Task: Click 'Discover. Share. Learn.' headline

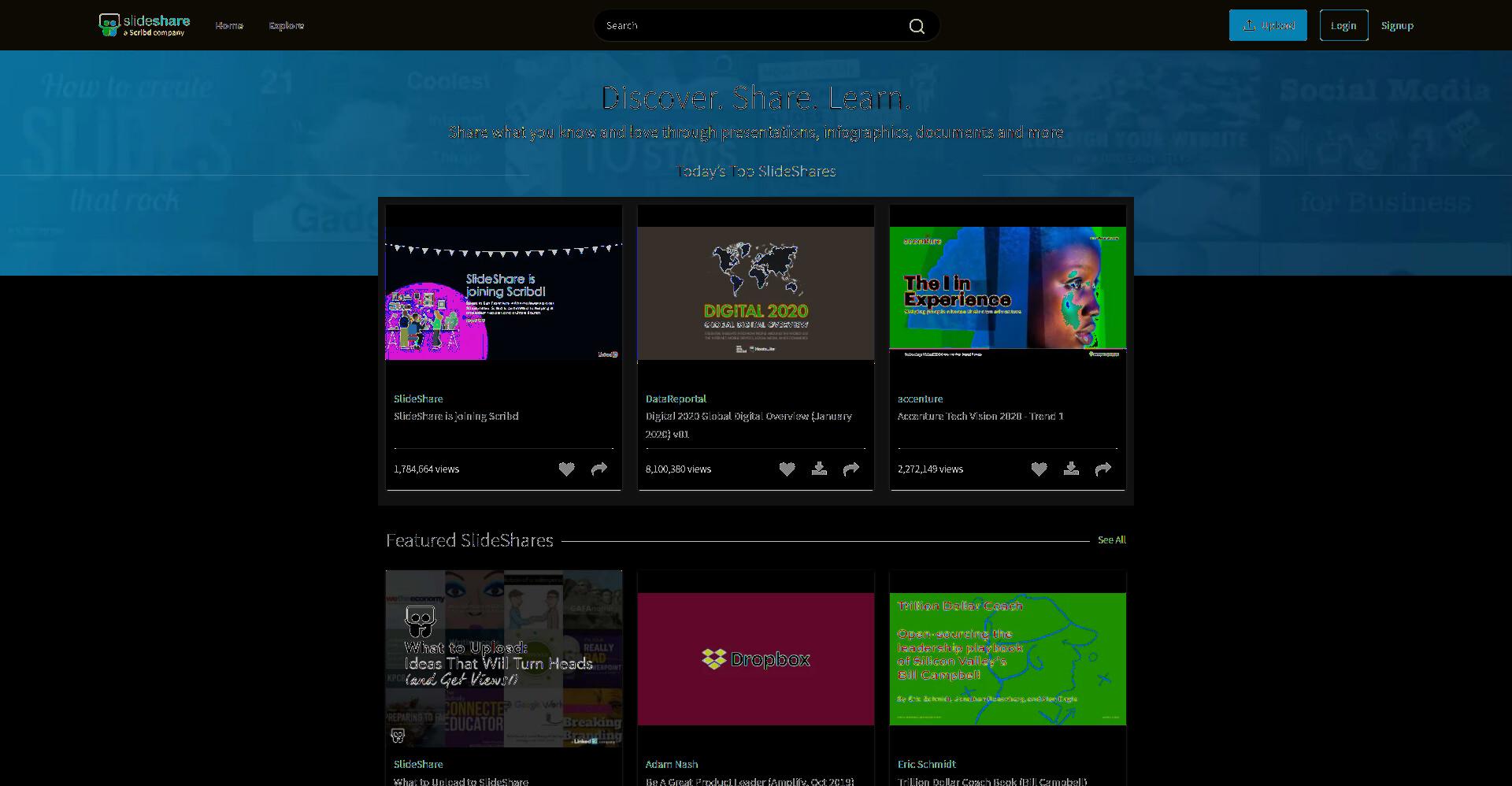Action: point(756,98)
